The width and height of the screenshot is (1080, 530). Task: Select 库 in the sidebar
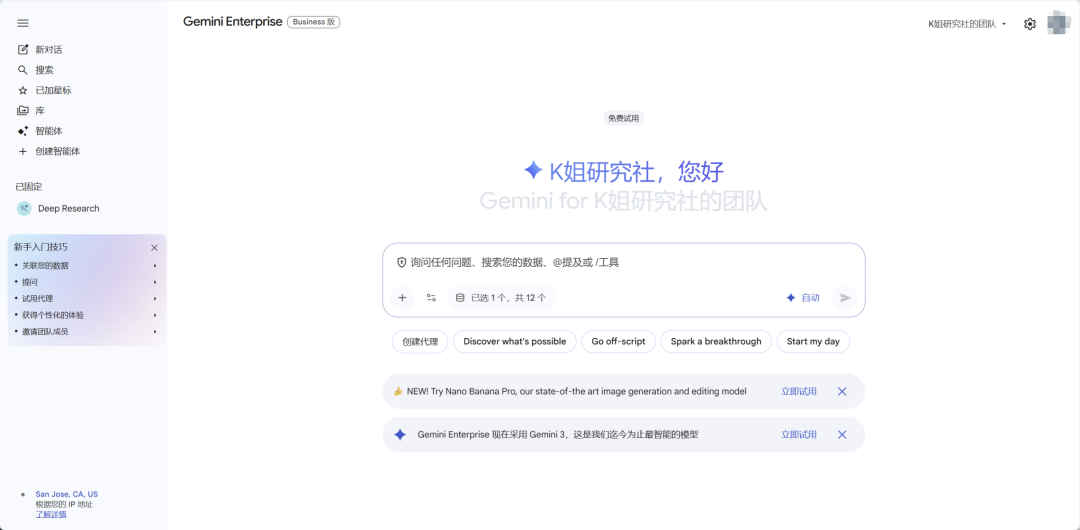tap(40, 110)
